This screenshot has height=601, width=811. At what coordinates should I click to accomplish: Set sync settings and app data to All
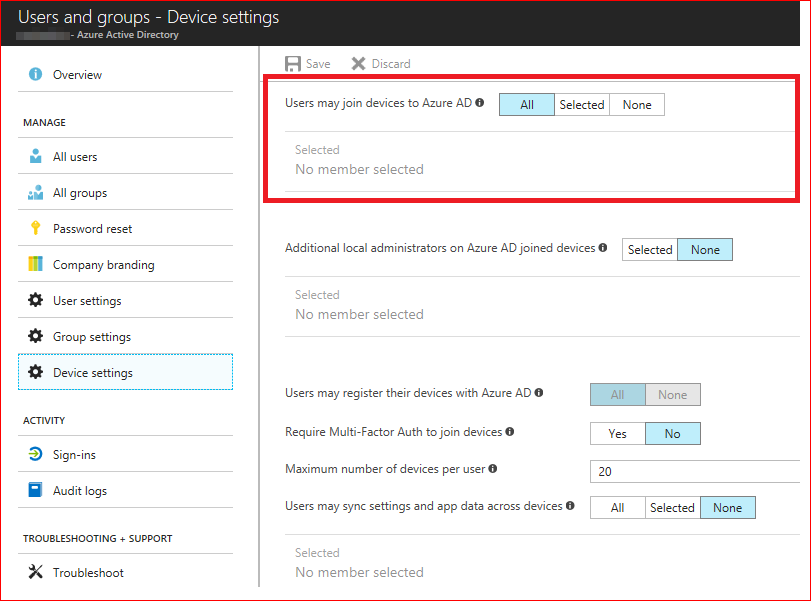pos(617,508)
